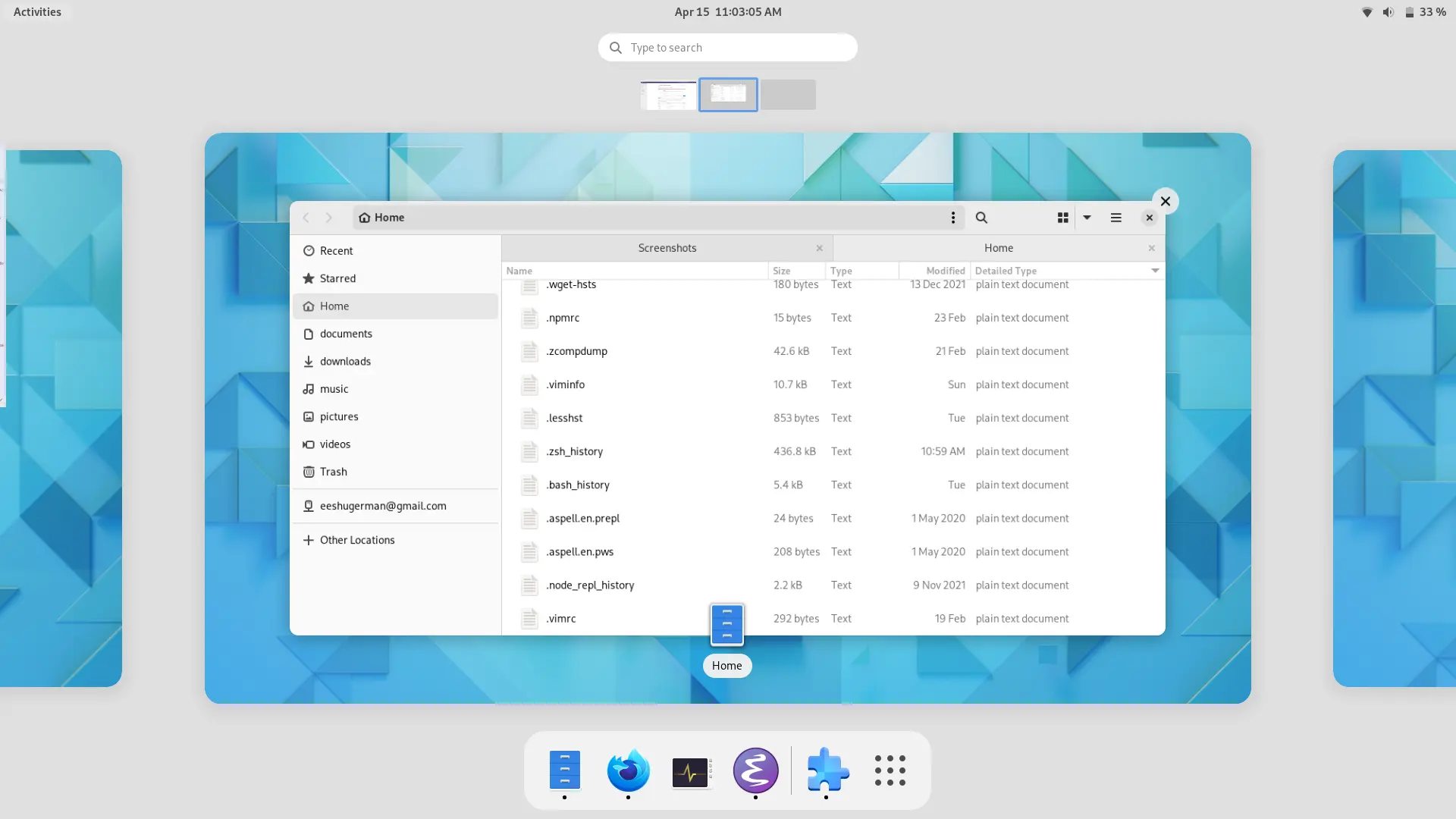The image size is (1456, 819).
Task: Open the path bar three-dot menu
Action: click(x=952, y=218)
